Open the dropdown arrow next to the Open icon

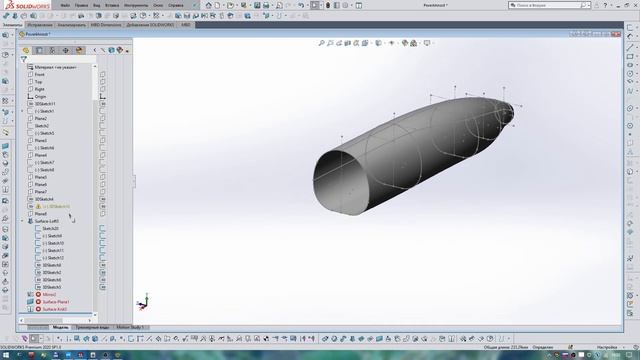(236, 5)
